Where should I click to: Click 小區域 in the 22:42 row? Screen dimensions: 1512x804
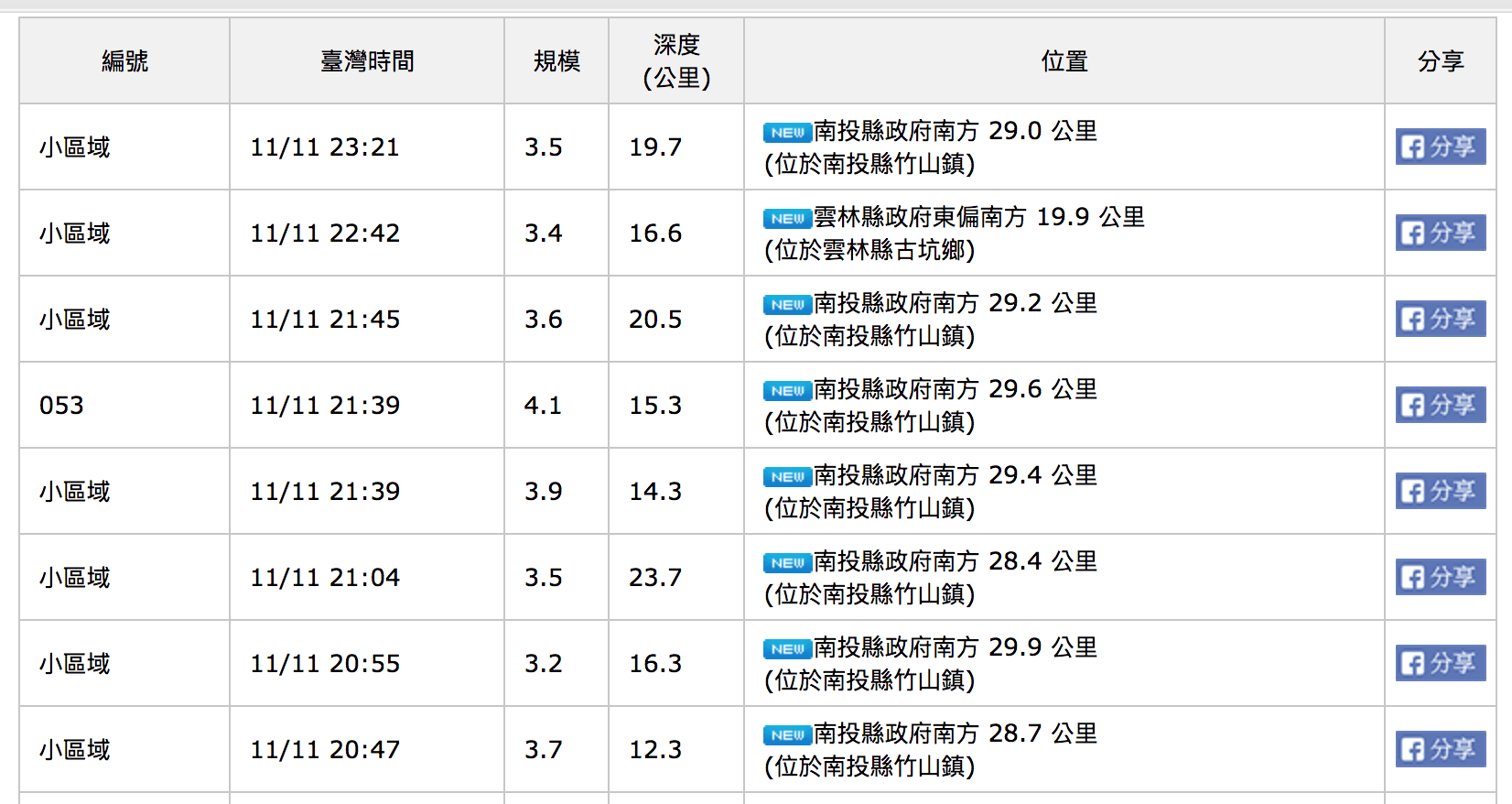[x=74, y=233]
